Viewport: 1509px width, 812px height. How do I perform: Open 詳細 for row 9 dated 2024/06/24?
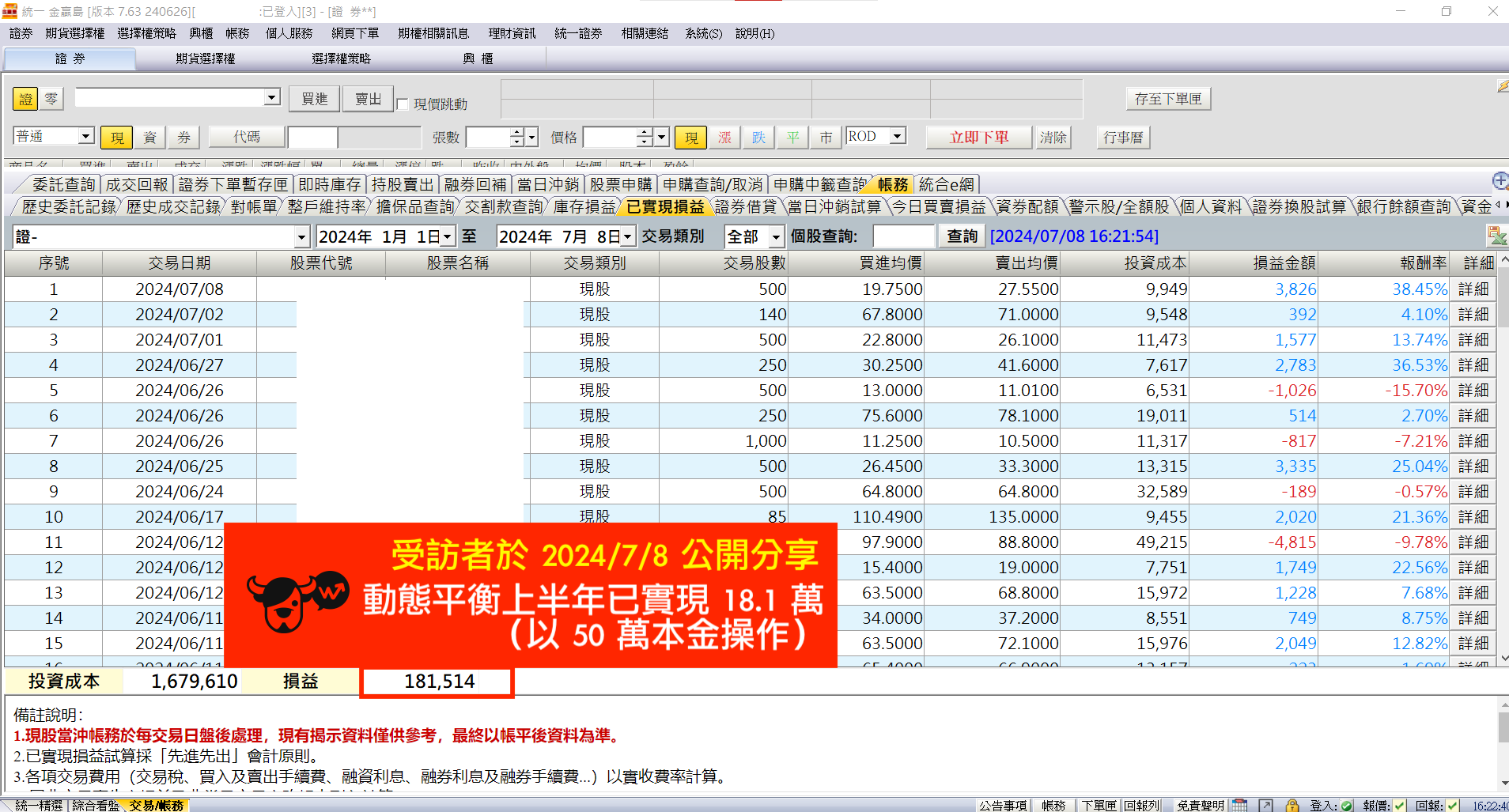[x=1473, y=492]
